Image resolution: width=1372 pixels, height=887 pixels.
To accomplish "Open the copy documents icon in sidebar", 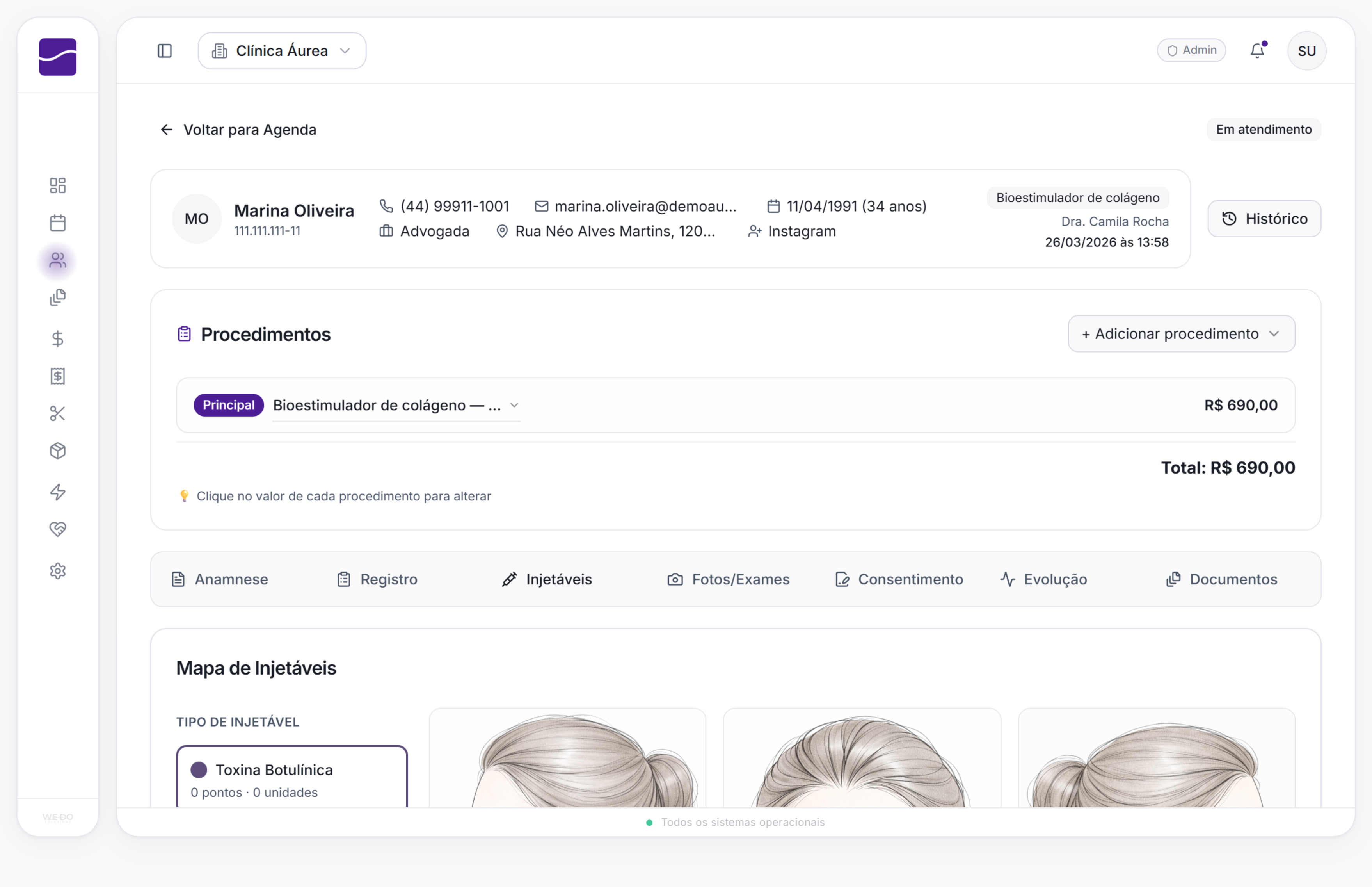I will point(58,298).
